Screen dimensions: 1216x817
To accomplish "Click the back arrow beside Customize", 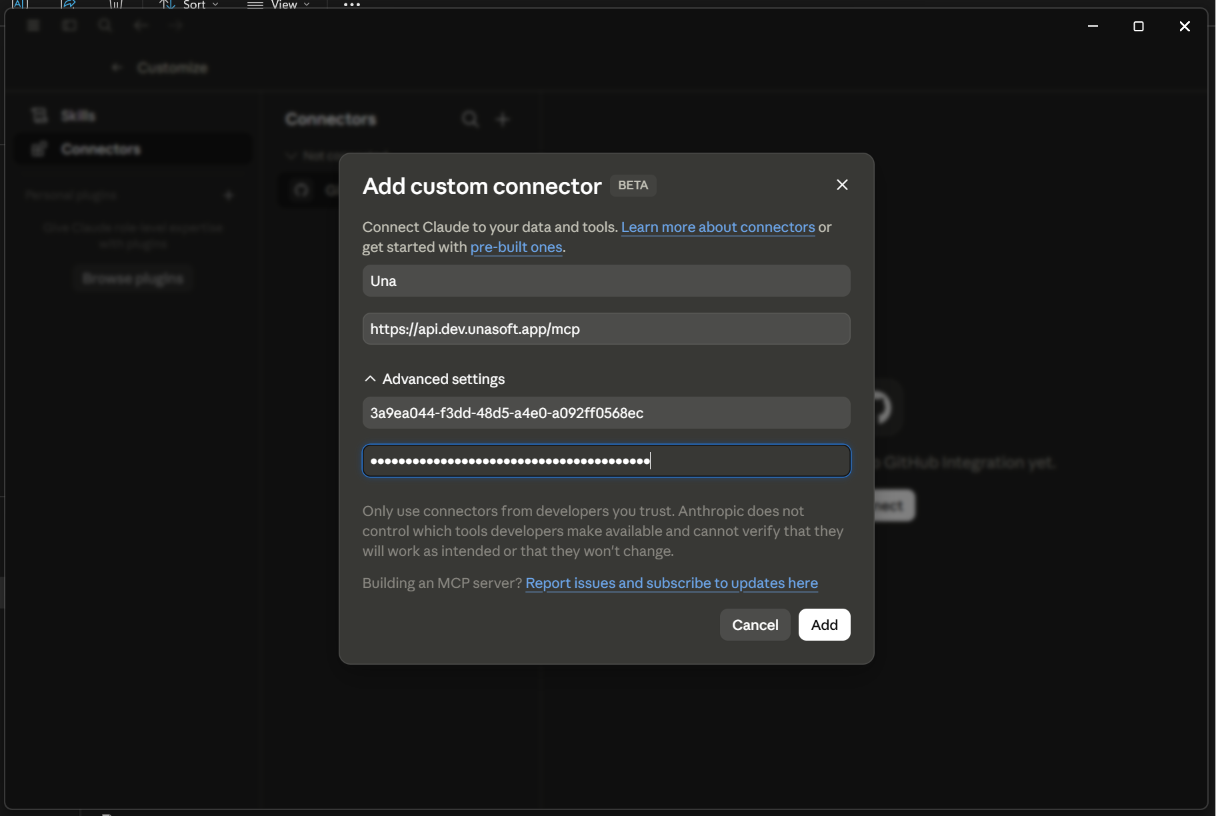I will [117, 68].
